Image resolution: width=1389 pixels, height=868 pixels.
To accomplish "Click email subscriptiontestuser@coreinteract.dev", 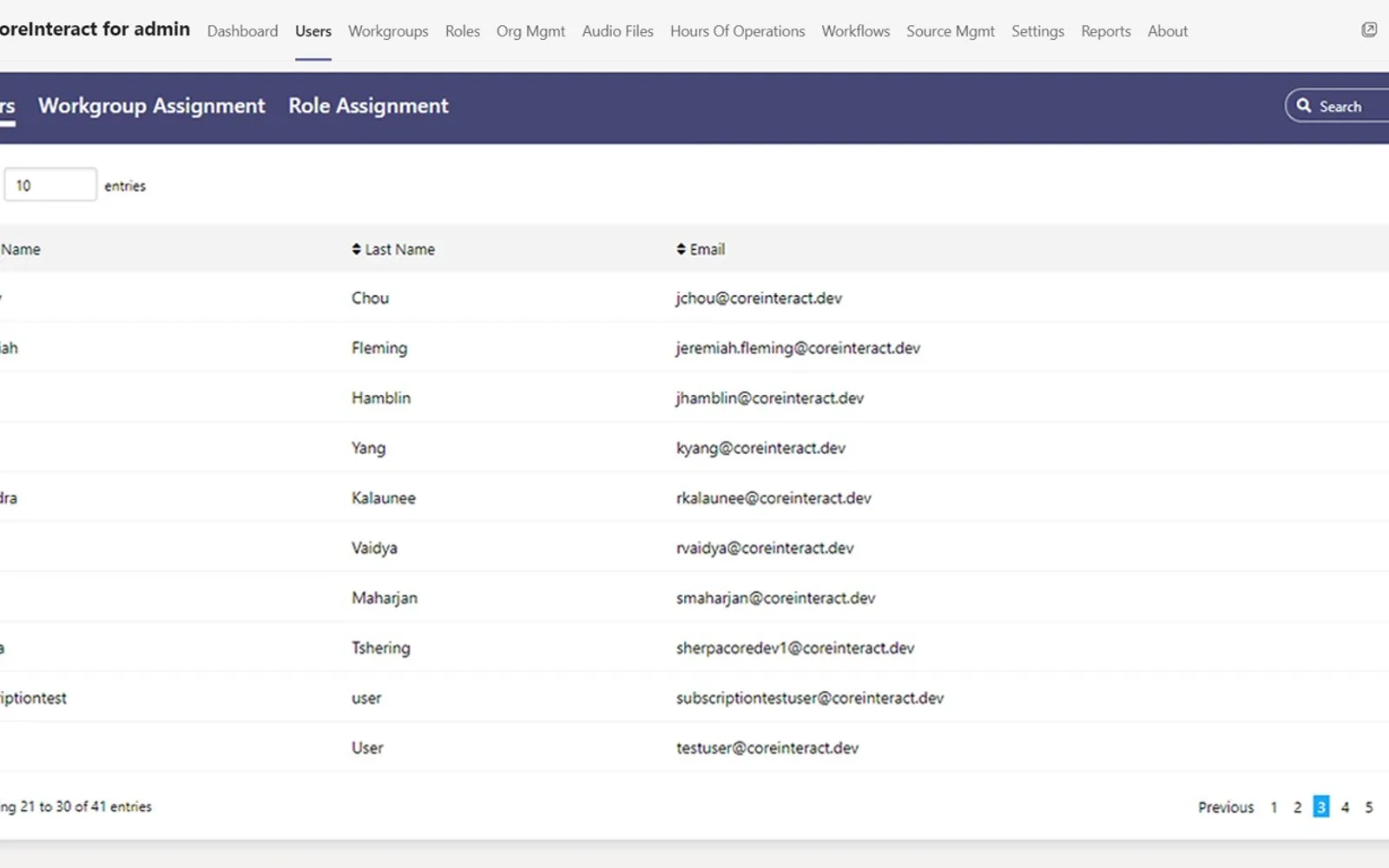I will point(810,698).
